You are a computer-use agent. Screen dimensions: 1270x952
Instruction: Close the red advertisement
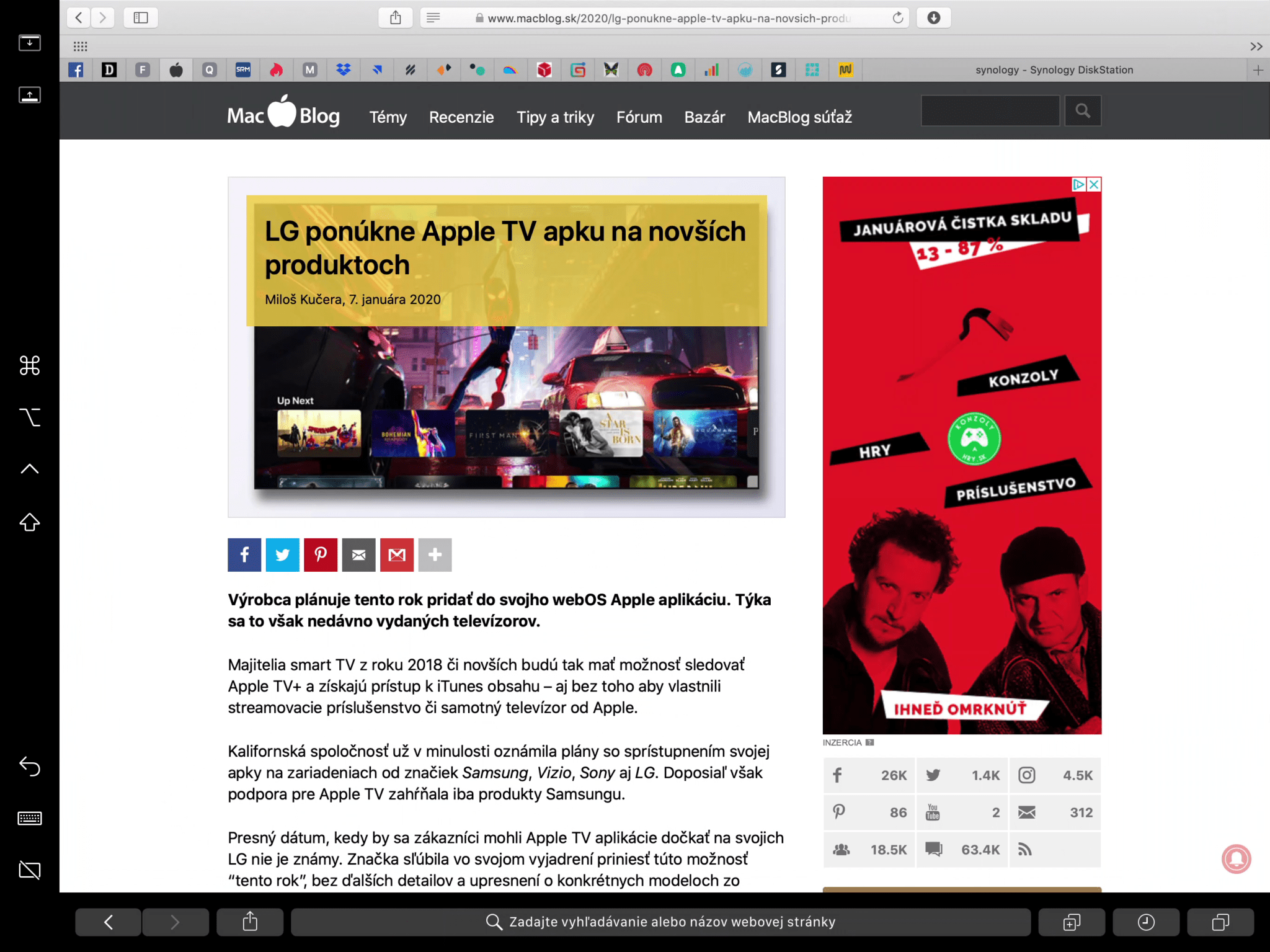point(1094,184)
